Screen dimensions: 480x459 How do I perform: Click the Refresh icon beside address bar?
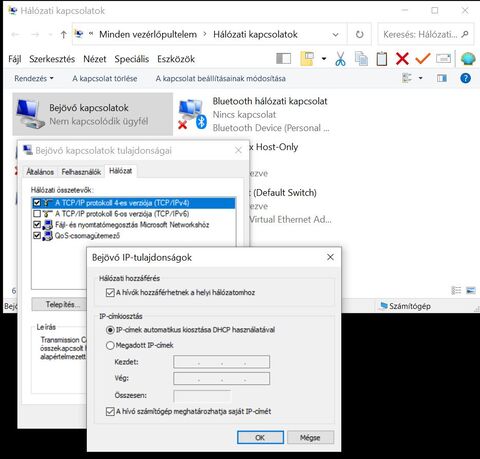click(x=359, y=34)
